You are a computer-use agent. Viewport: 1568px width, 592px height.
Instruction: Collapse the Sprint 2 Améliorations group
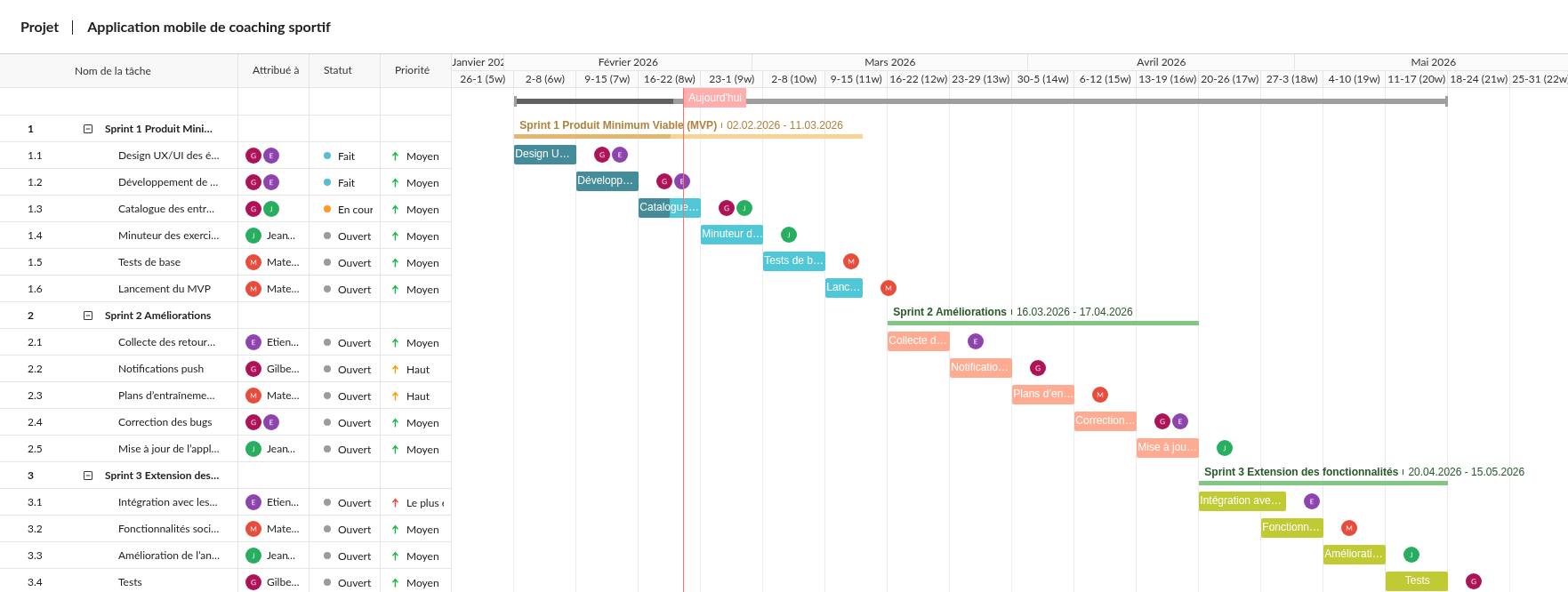coord(88,316)
